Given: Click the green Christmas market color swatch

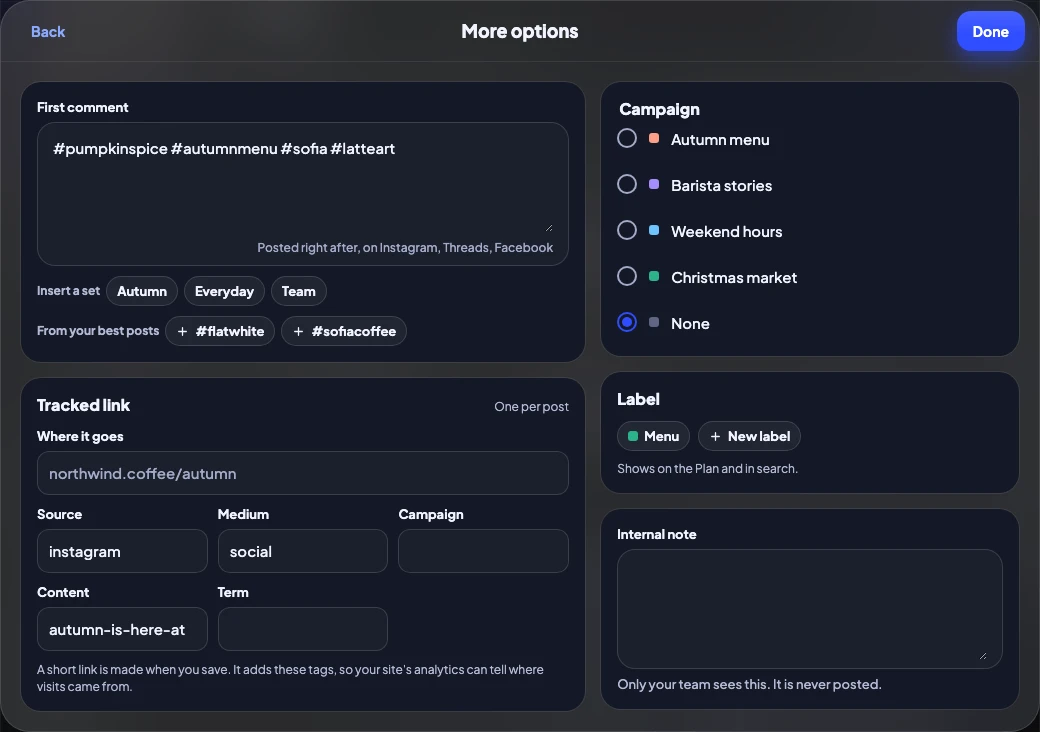Looking at the screenshot, I should click(654, 276).
